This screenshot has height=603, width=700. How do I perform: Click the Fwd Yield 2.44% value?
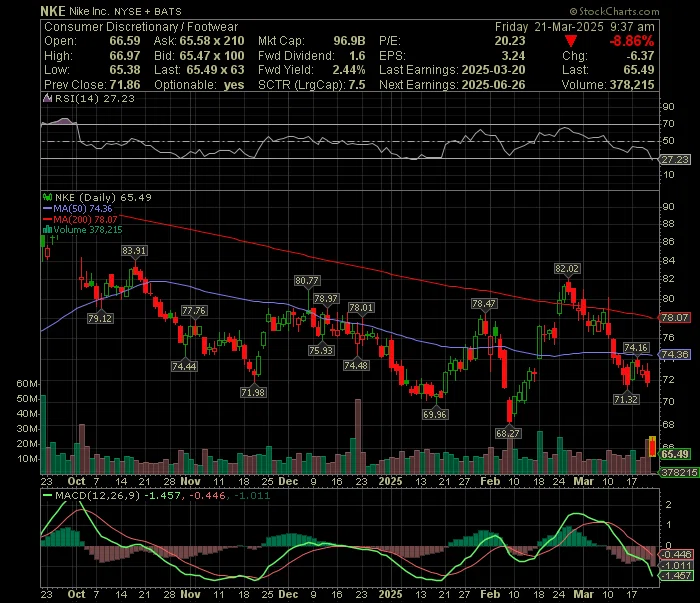(x=349, y=70)
